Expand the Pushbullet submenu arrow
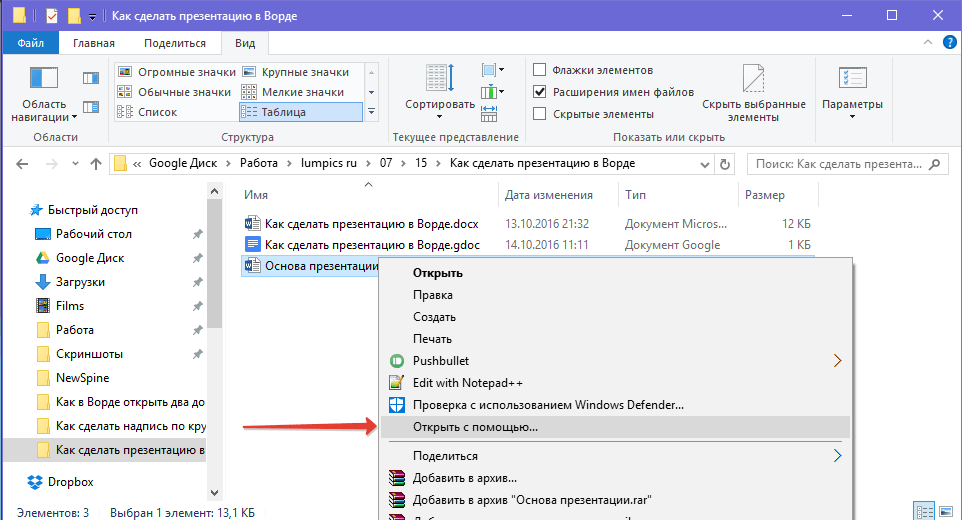The width and height of the screenshot is (962, 520). tap(837, 360)
